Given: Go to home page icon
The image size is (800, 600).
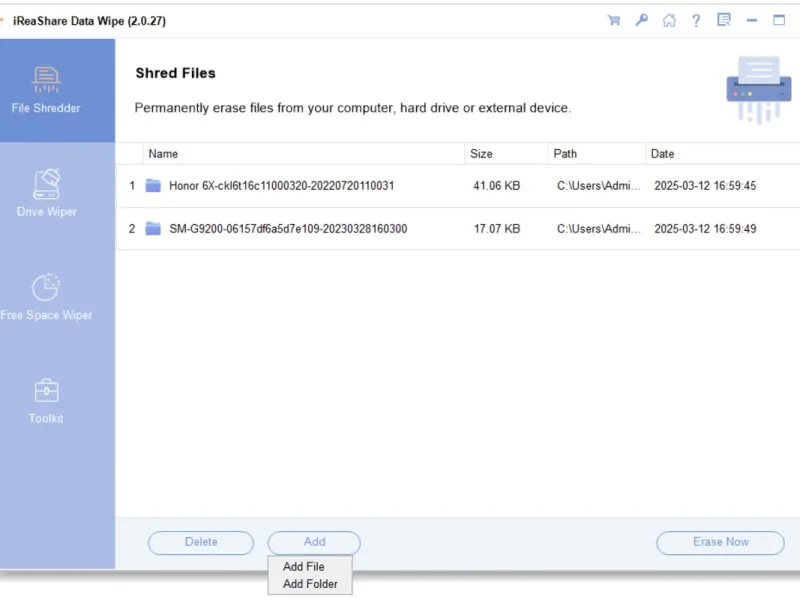Looking at the screenshot, I should tap(669, 20).
